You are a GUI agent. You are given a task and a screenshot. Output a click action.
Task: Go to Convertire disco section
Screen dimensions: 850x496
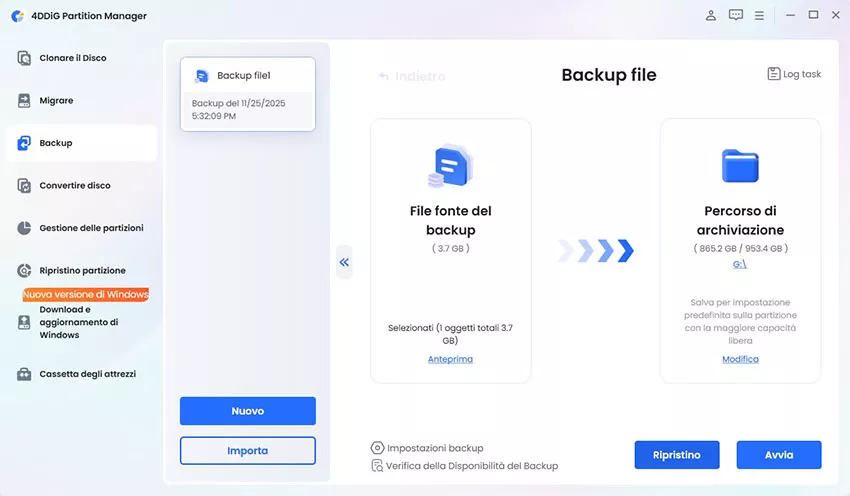pyautogui.click(x=81, y=185)
